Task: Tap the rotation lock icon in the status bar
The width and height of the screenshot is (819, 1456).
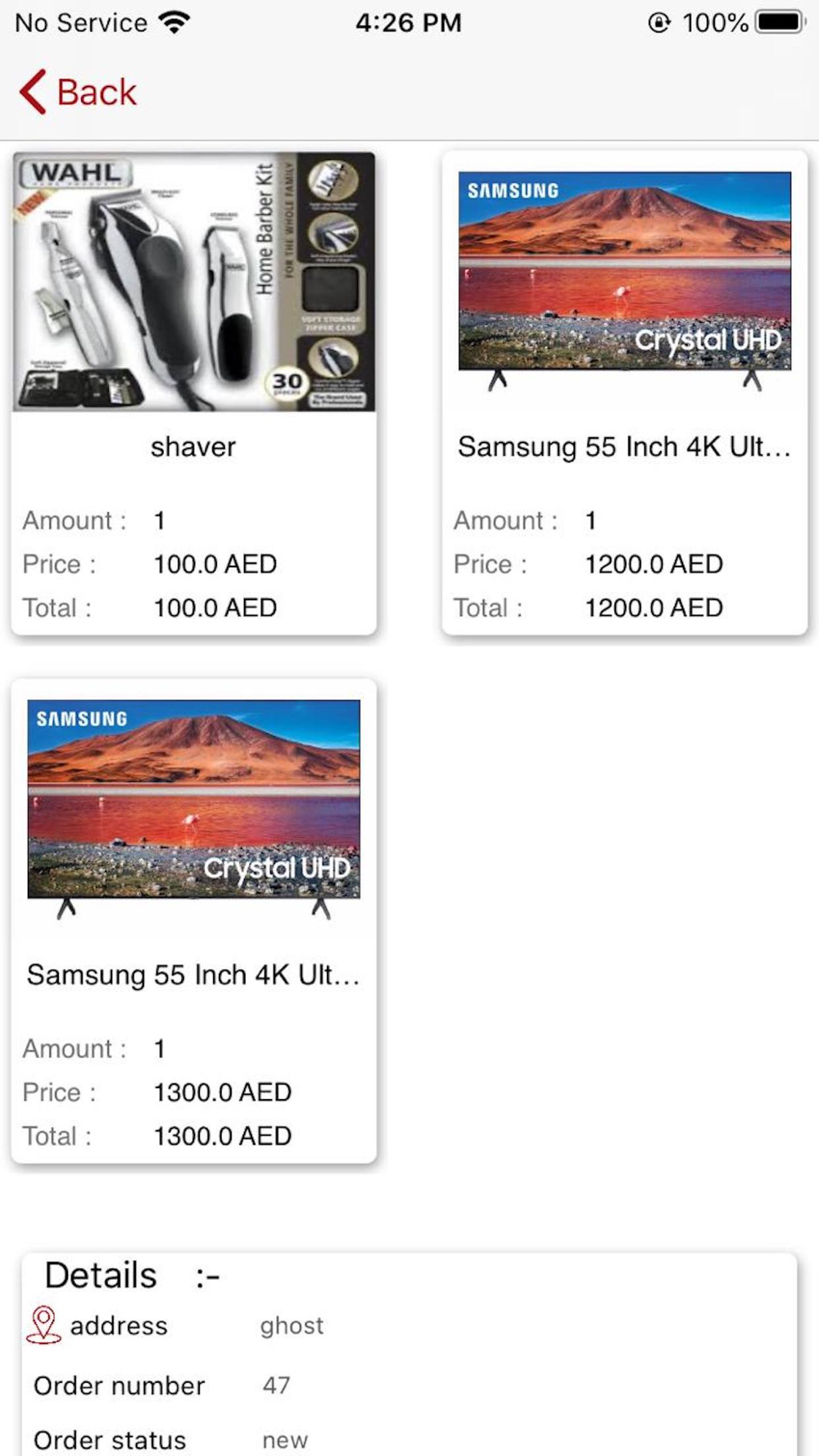Action: [659, 22]
